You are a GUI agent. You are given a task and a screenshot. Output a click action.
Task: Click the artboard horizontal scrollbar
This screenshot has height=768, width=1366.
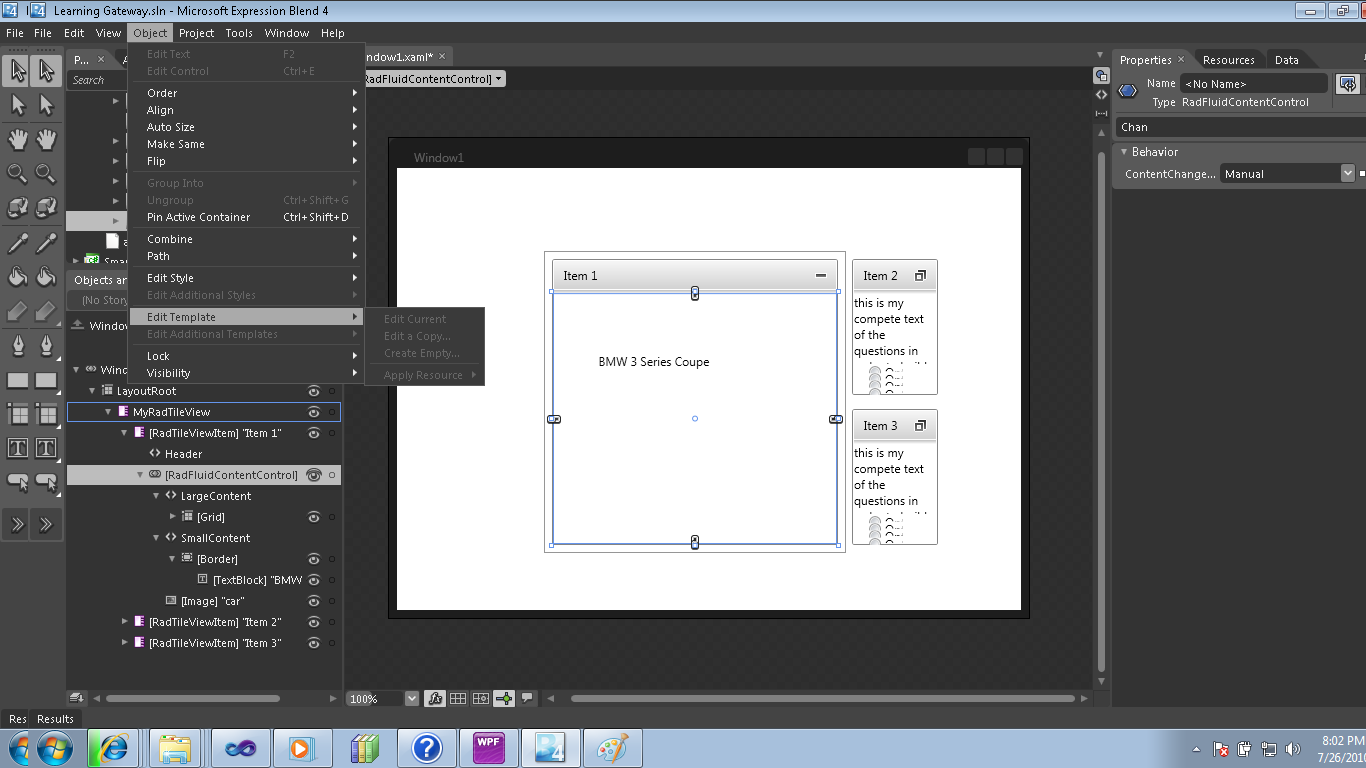[x=820, y=699]
